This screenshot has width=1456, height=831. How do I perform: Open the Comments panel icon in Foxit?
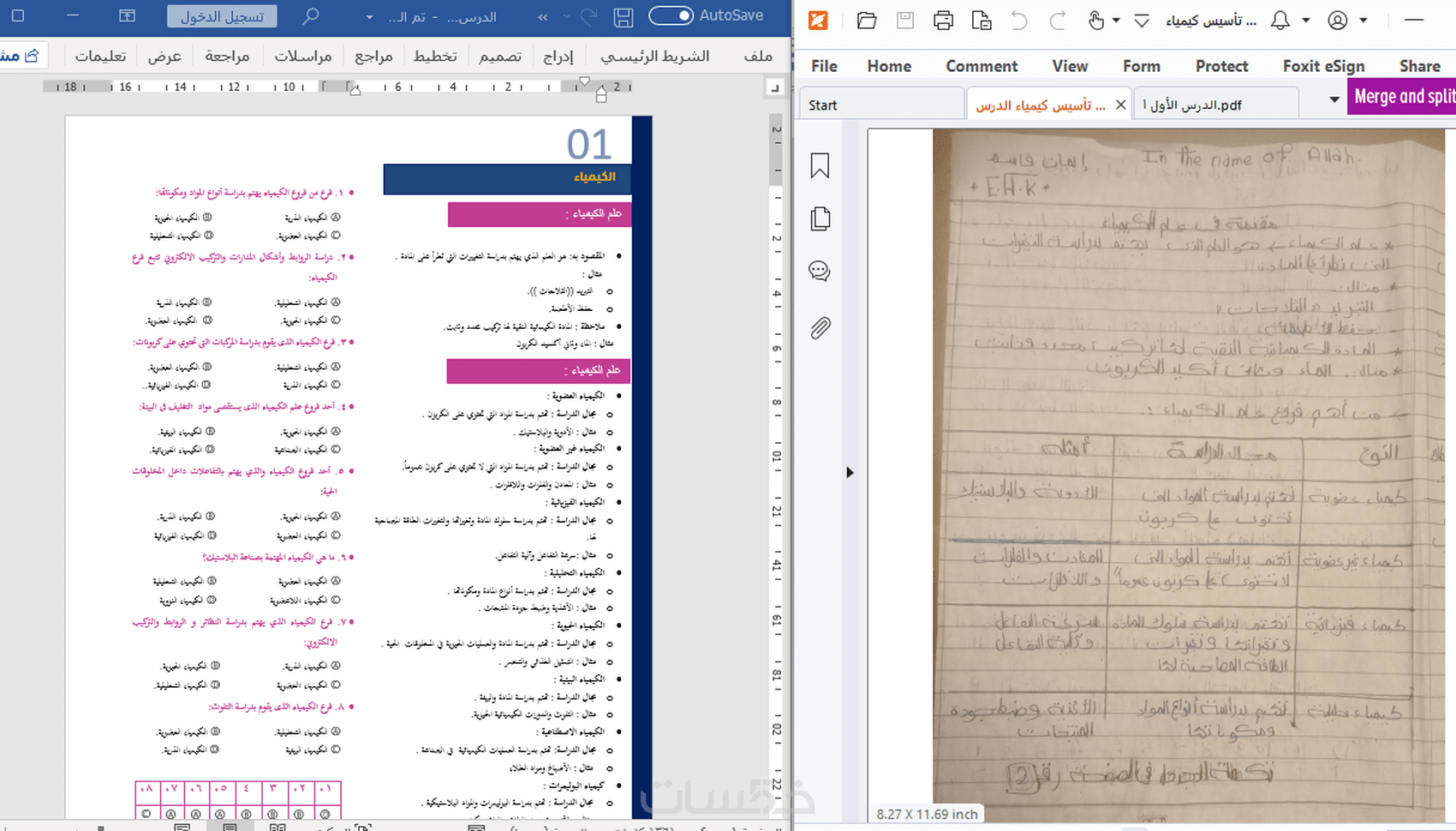coord(820,272)
